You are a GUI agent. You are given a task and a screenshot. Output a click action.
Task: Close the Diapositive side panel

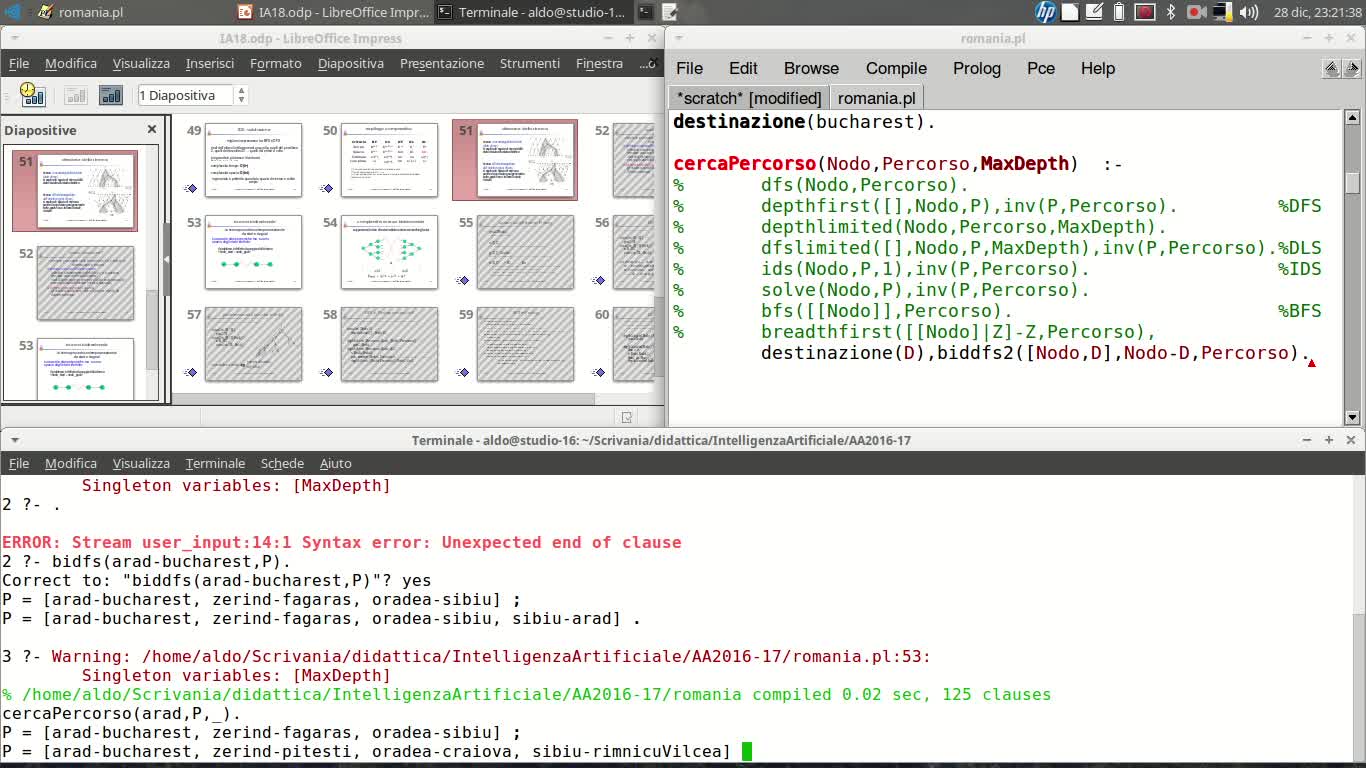pos(152,129)
